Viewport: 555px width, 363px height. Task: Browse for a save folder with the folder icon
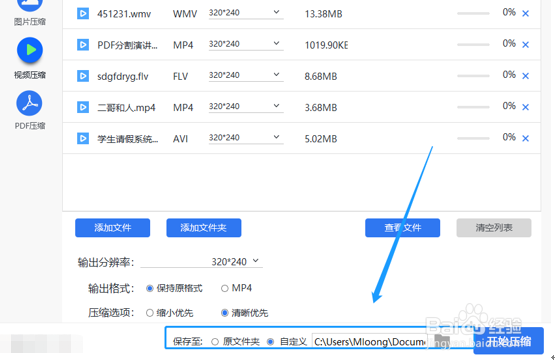tap(442, 341)
